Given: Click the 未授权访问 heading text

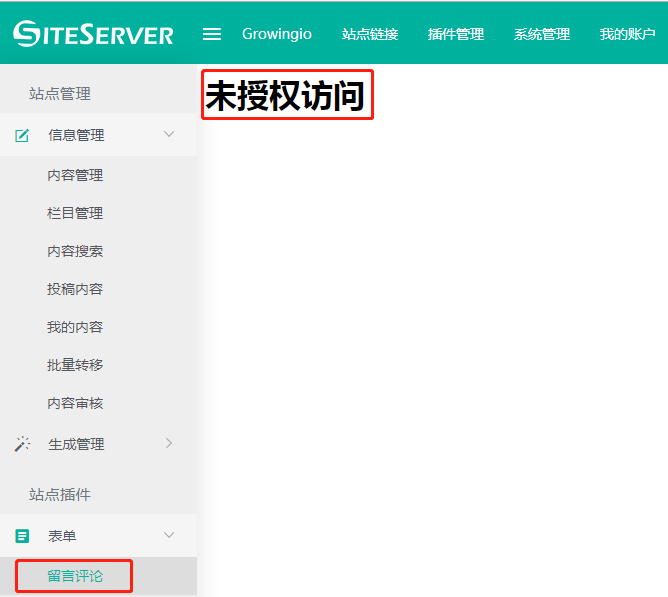Looking at the screenshot, I should (285, 95).
